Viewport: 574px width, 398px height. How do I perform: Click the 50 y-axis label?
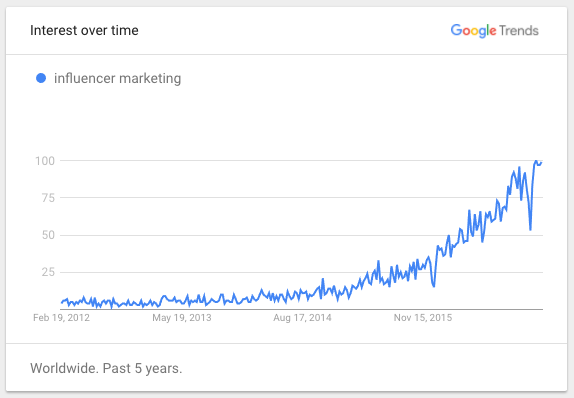[48, 235]
